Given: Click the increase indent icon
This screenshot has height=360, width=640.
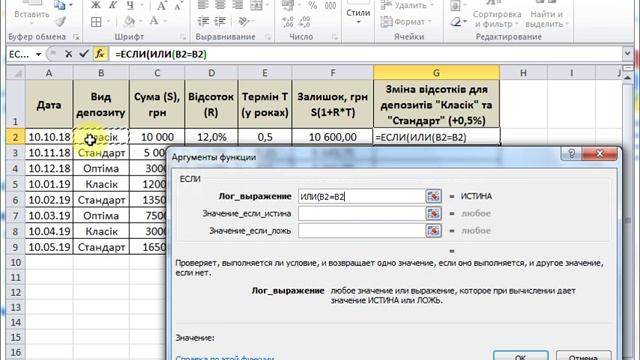Looking at the screenshot, I should point(220,21).
